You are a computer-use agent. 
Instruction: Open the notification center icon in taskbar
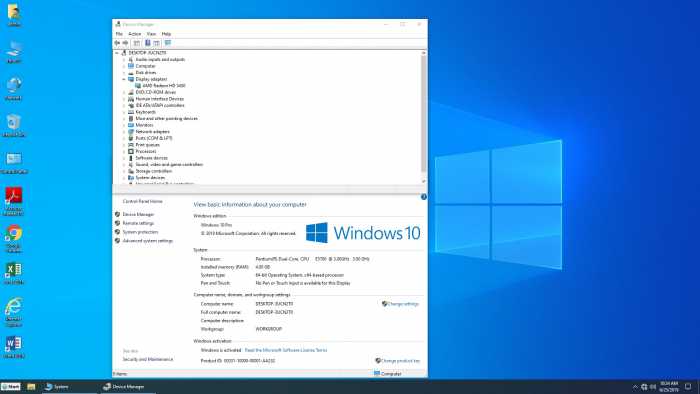tap(688, 386)
